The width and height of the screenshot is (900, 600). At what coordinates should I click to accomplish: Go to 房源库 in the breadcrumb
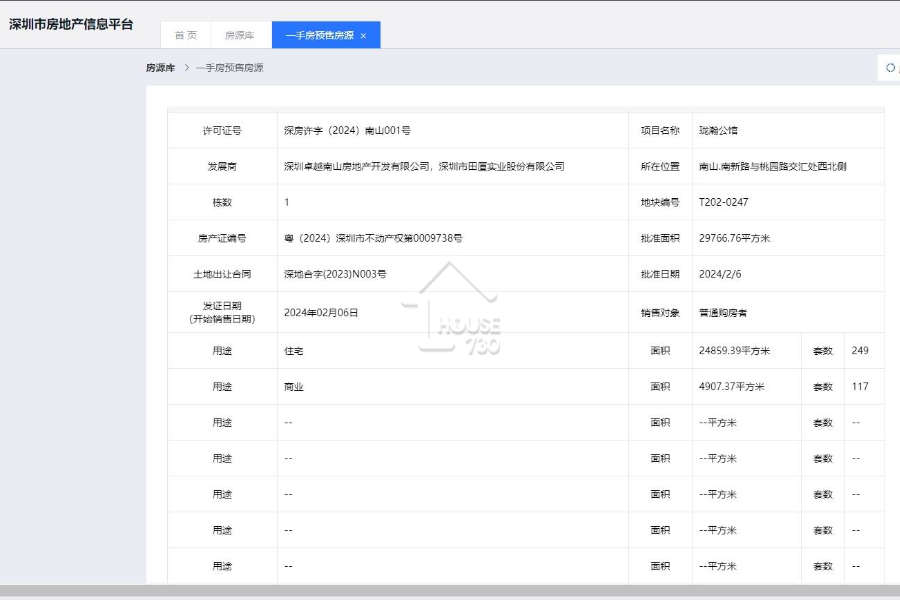(160, 68)
